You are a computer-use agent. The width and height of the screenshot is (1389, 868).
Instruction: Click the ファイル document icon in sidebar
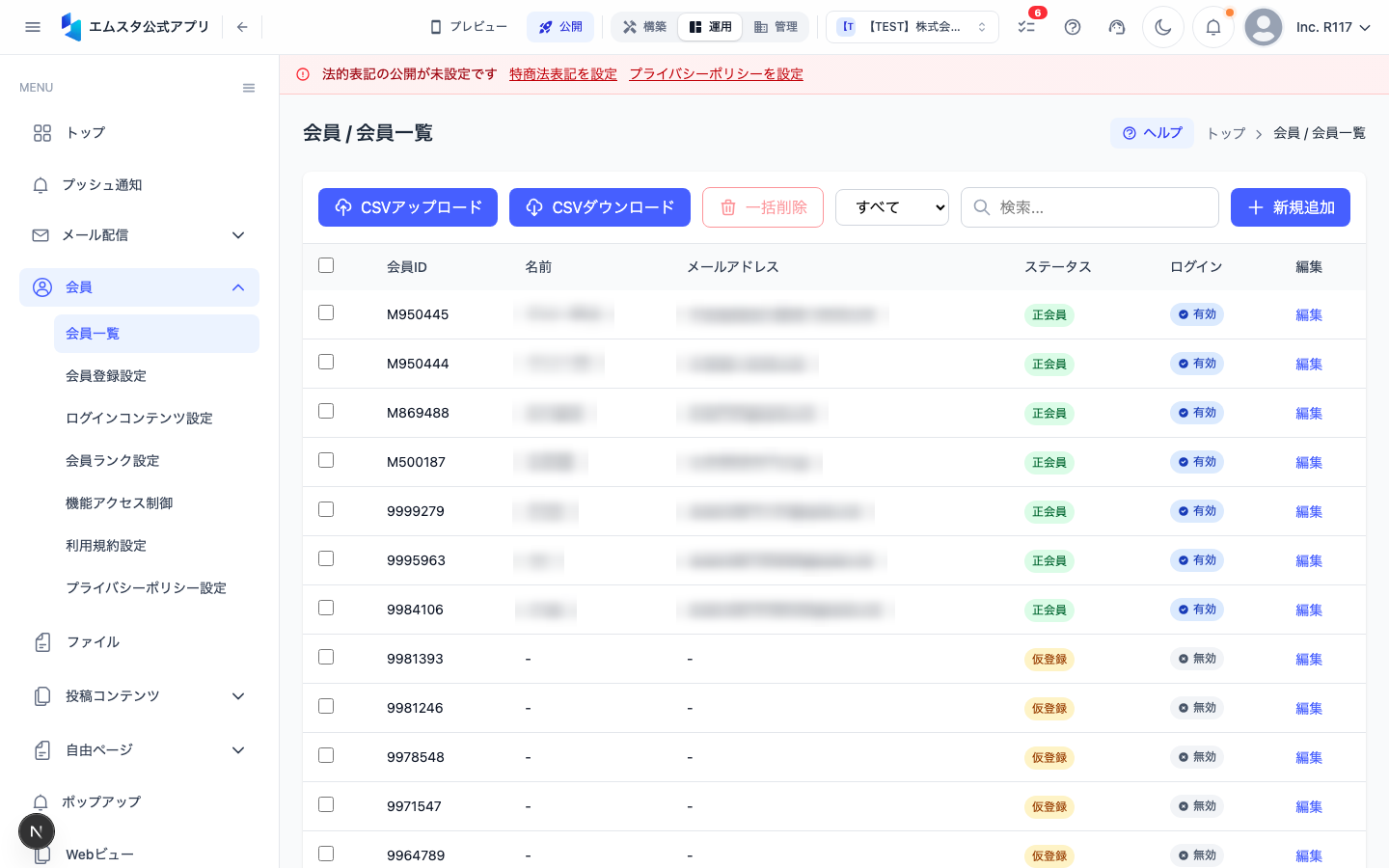(42, 642)
